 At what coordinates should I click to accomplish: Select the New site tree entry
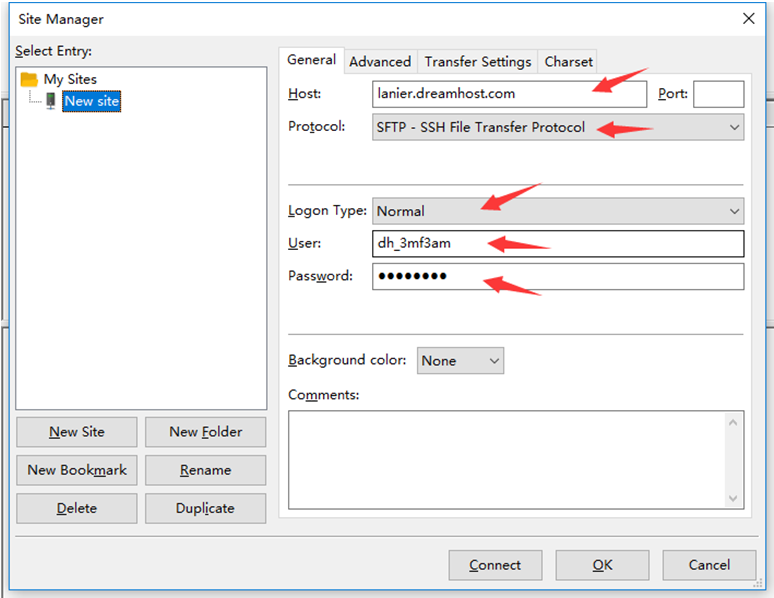[91, 101]
